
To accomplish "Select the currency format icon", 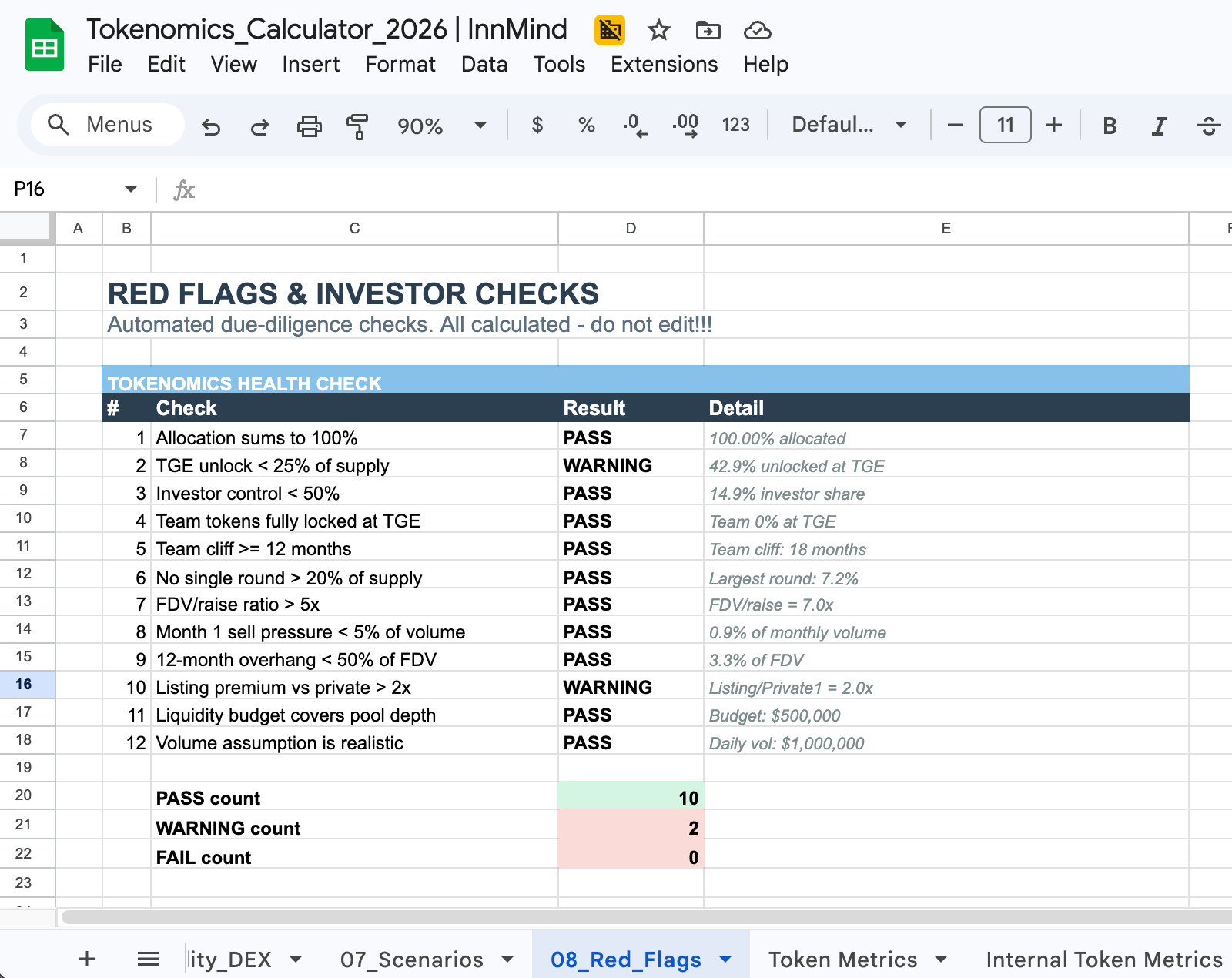I will [537, 125].
